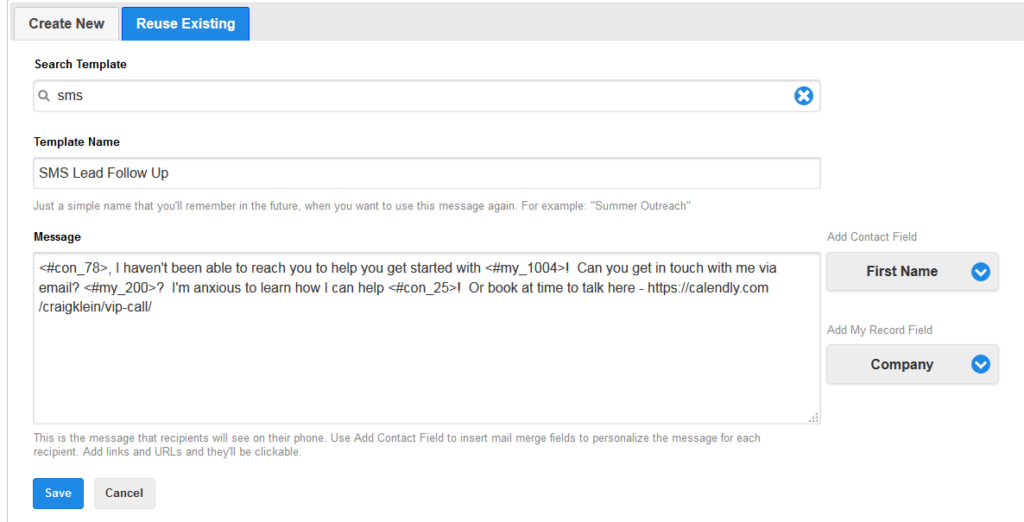Clear the search with the blue X icon

803,96
